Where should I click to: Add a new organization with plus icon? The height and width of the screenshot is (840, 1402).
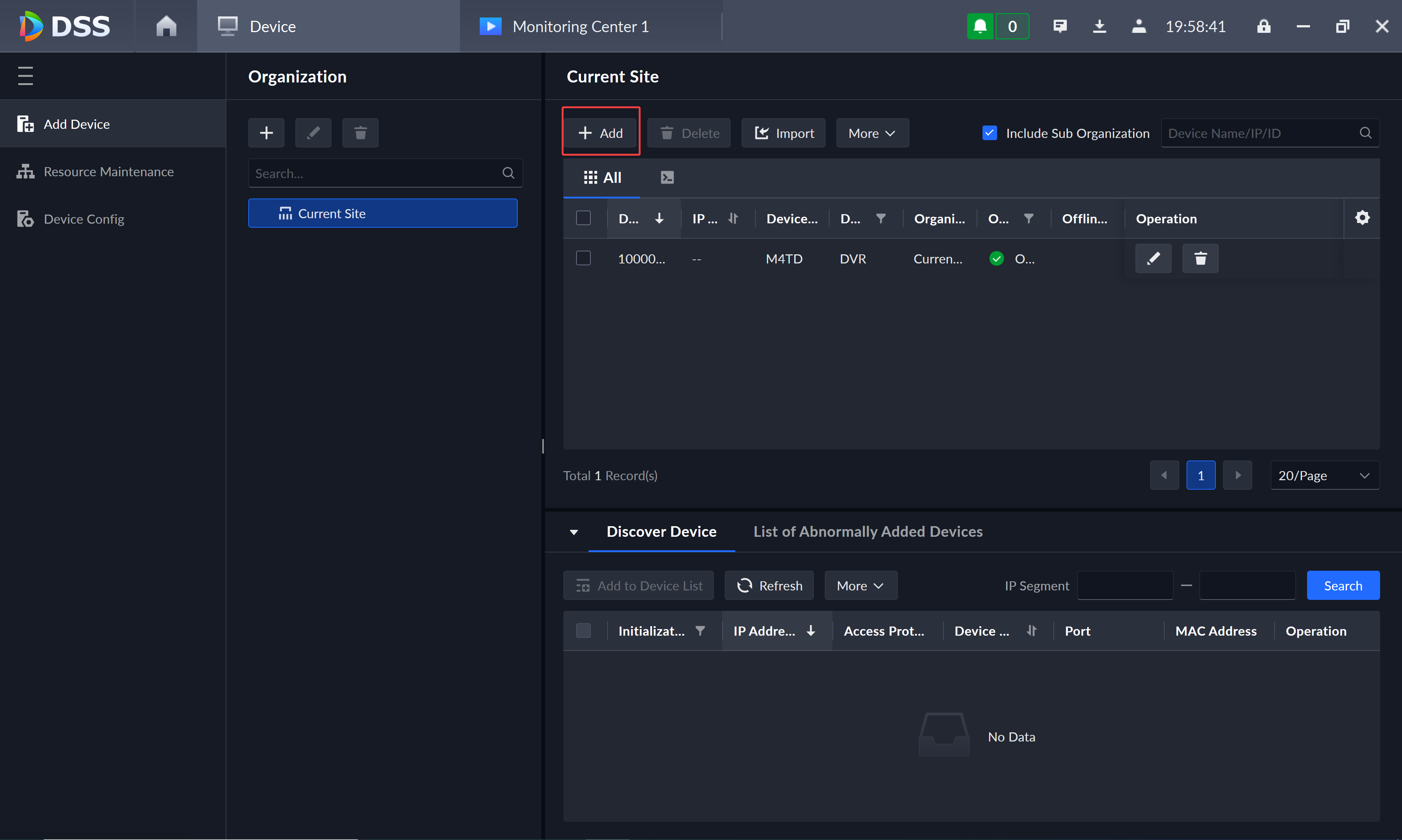[x=266, y=133]
